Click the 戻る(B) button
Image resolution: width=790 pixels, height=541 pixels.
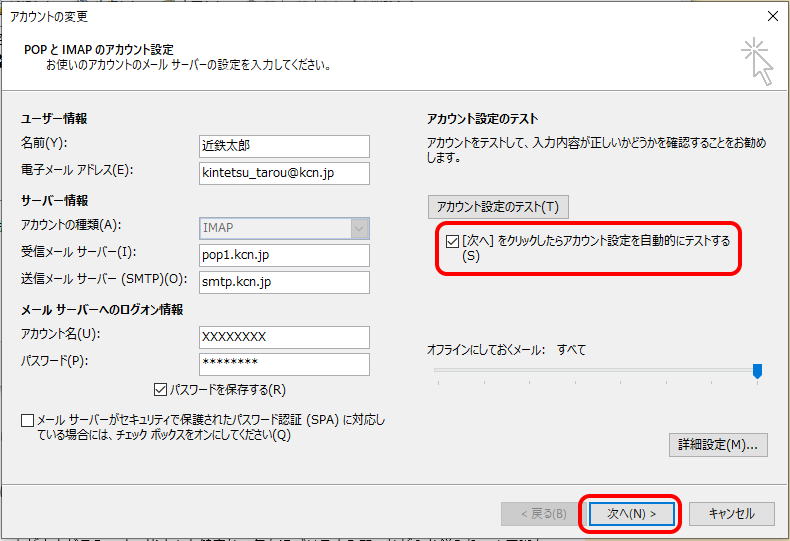[x=544, y=514]
